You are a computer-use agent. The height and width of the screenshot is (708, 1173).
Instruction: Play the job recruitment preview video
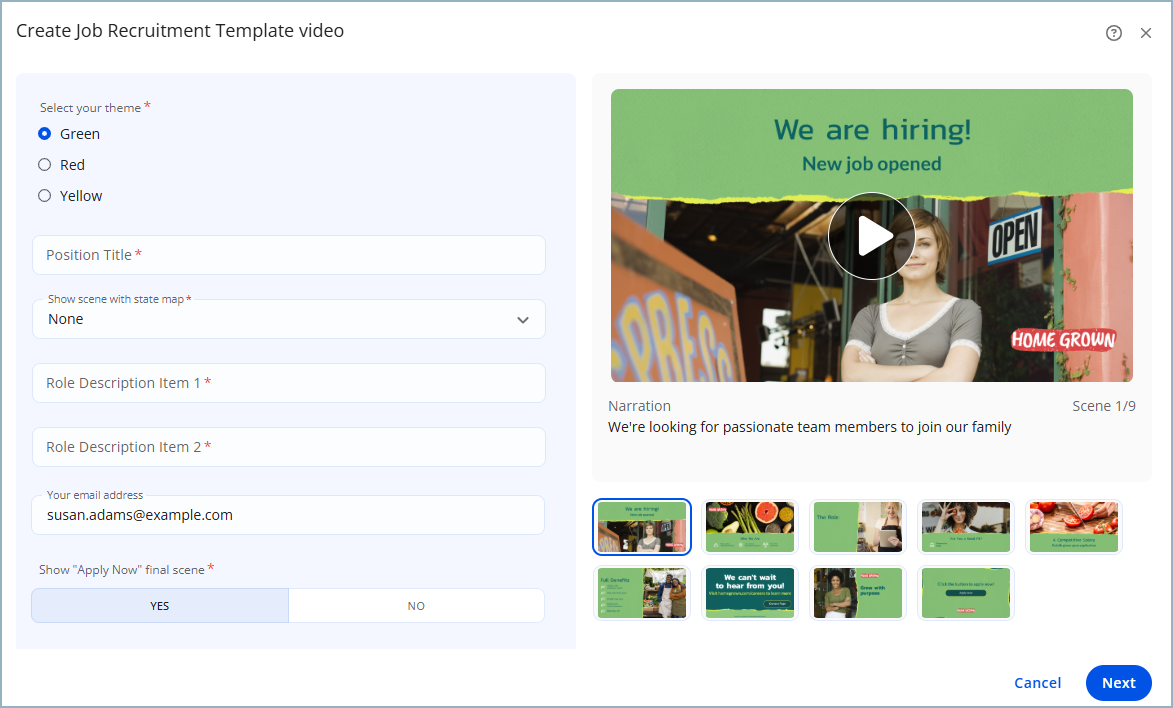tap(871, 236)
